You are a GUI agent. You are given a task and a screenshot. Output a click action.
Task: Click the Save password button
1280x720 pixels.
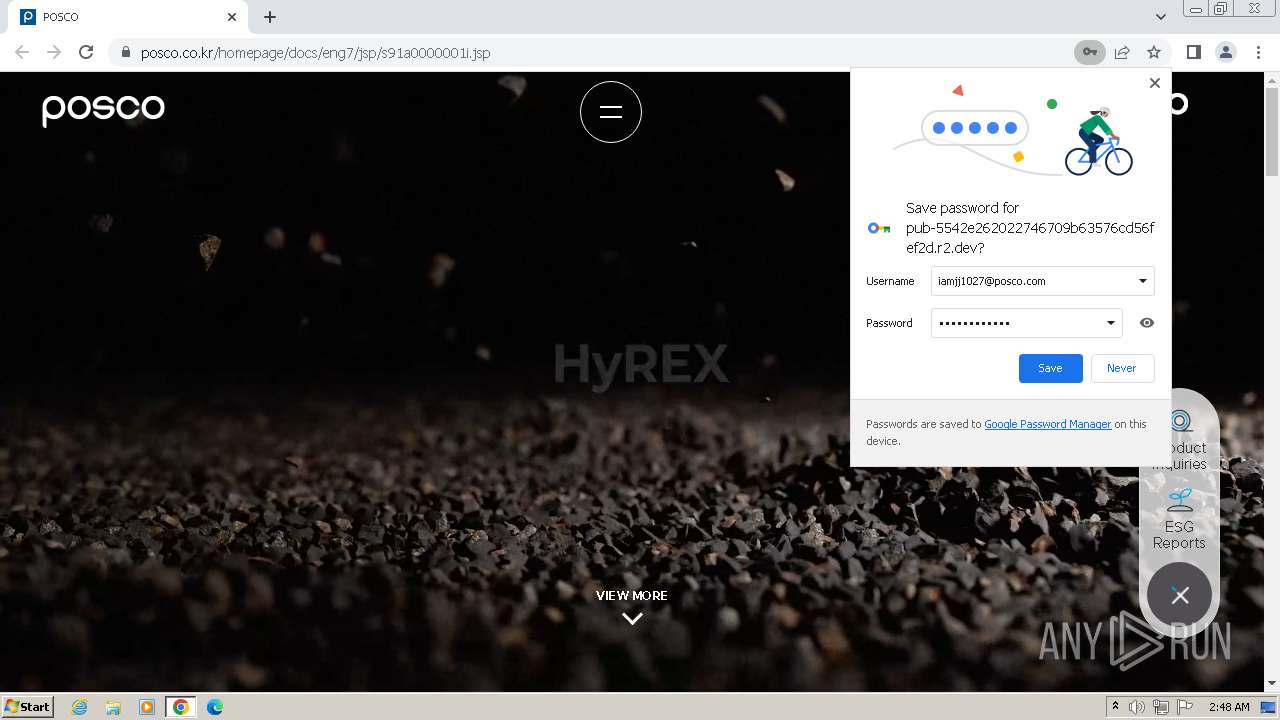(1050, 368)
